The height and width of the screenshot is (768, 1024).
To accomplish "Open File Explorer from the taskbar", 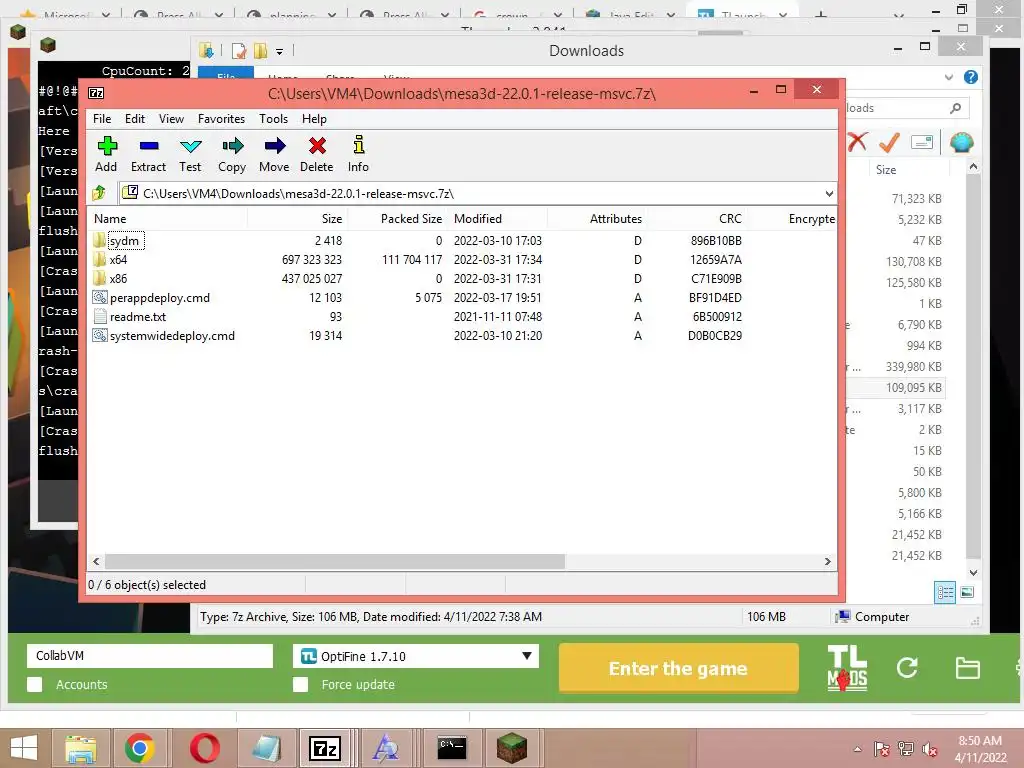I will tap(81, 748).
